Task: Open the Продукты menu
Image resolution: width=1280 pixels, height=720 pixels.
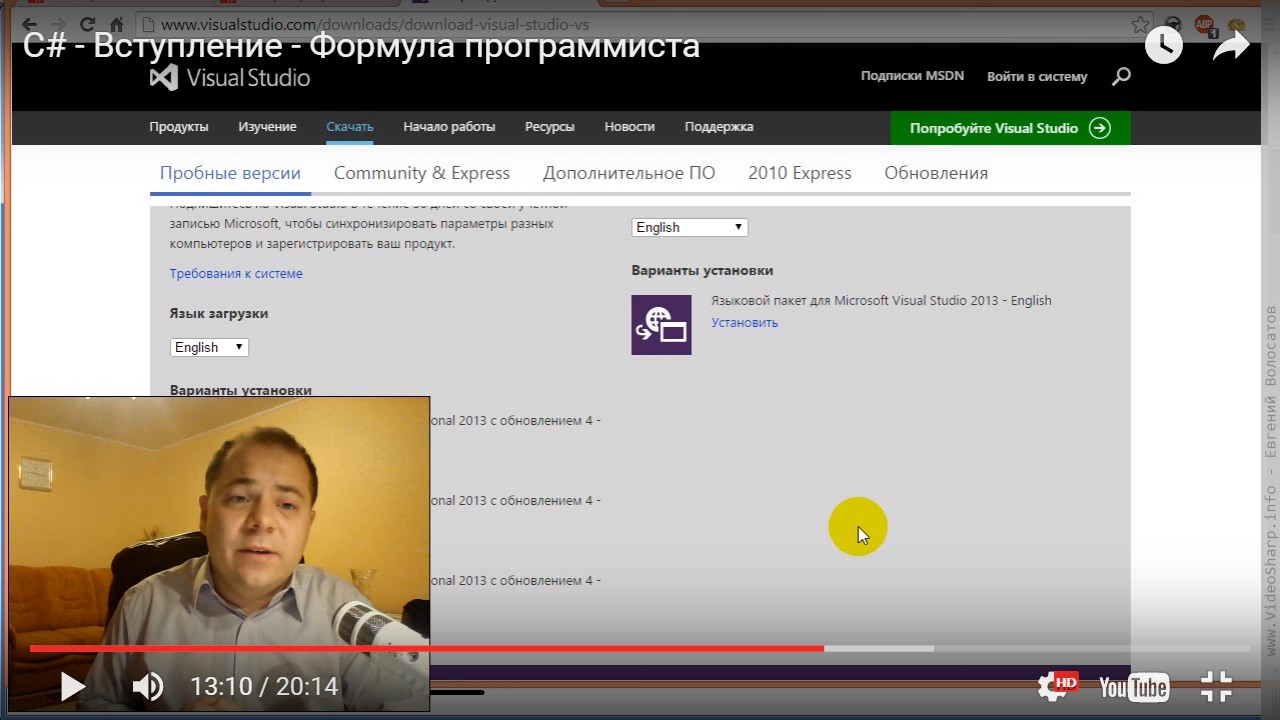Action: (x=179, y=127)
